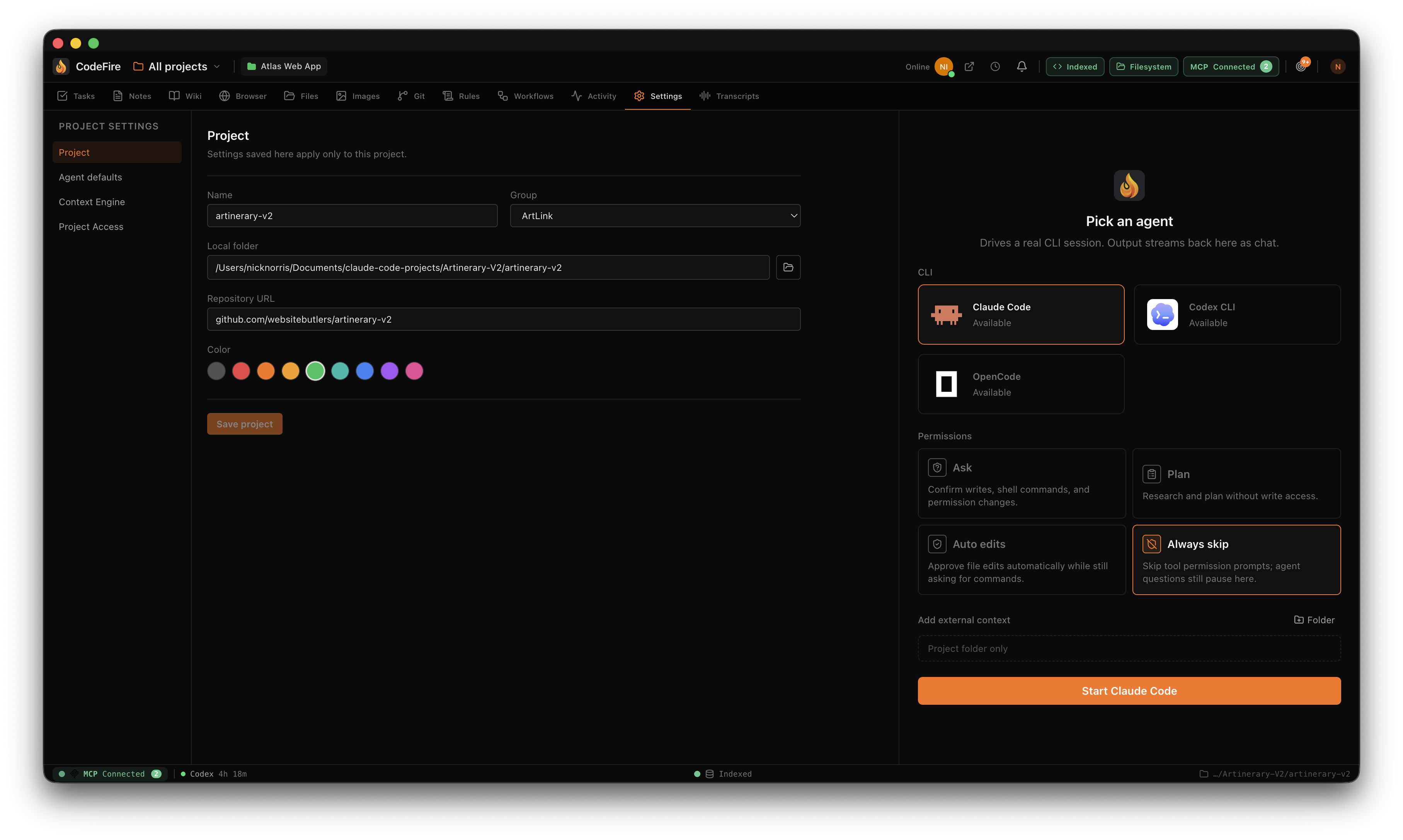View the Activity tab

tap(594, 96)
